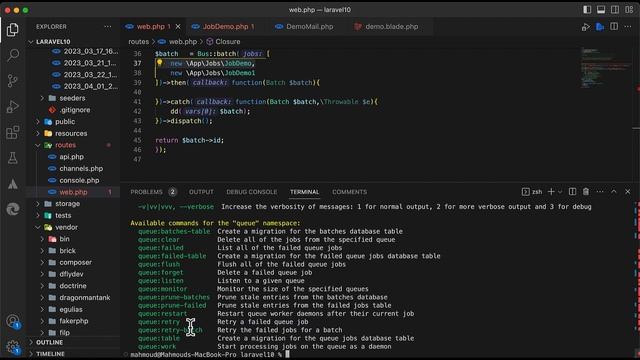Viewport: 640px width, 360px height.
Task: Click the Run code icon in editor toolbar
Action: pyautogui.click(x=586, y=27)
